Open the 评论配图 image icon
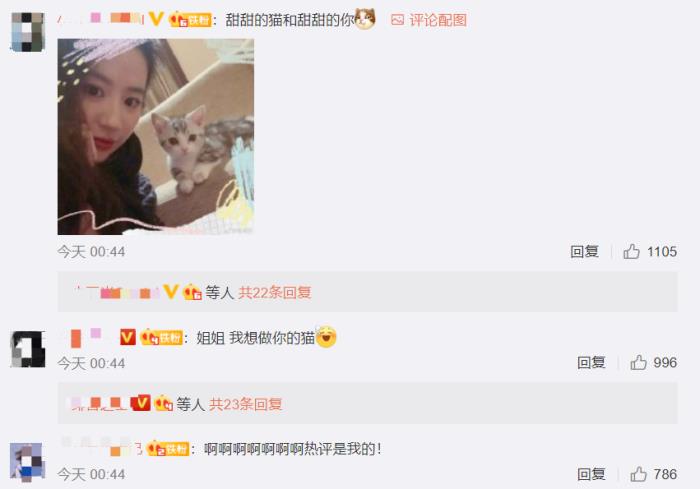This screenshot has width=700, height=489. pos(397,20)
